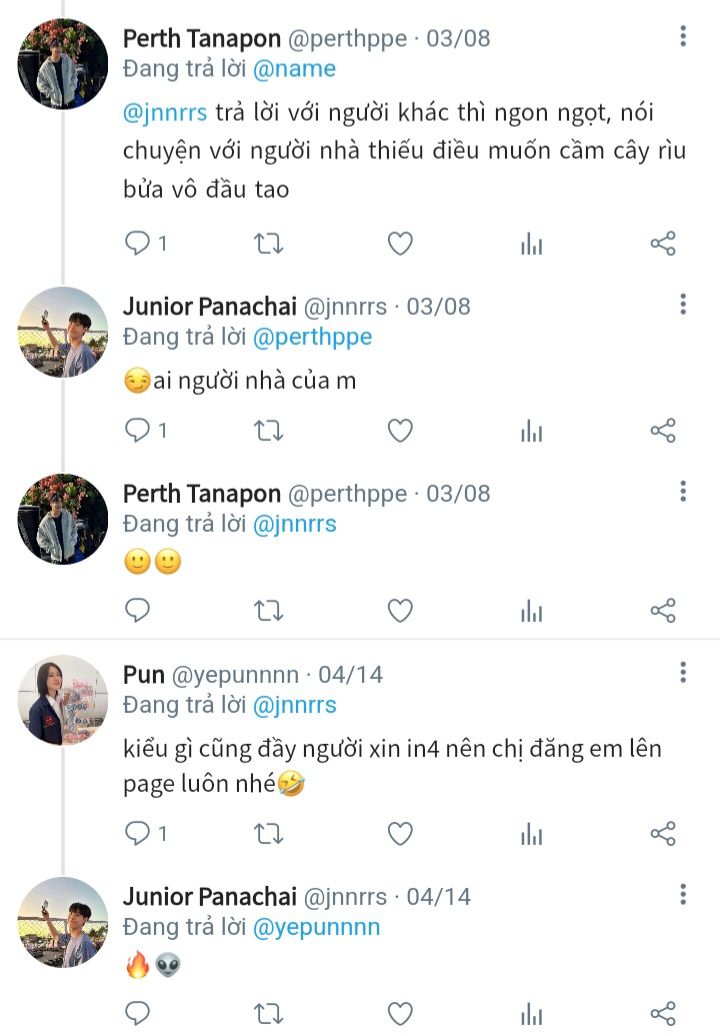This screenshot has width=720, height=1036.
Task: Open the @name mention link
Action: click(x=294, y=69)
